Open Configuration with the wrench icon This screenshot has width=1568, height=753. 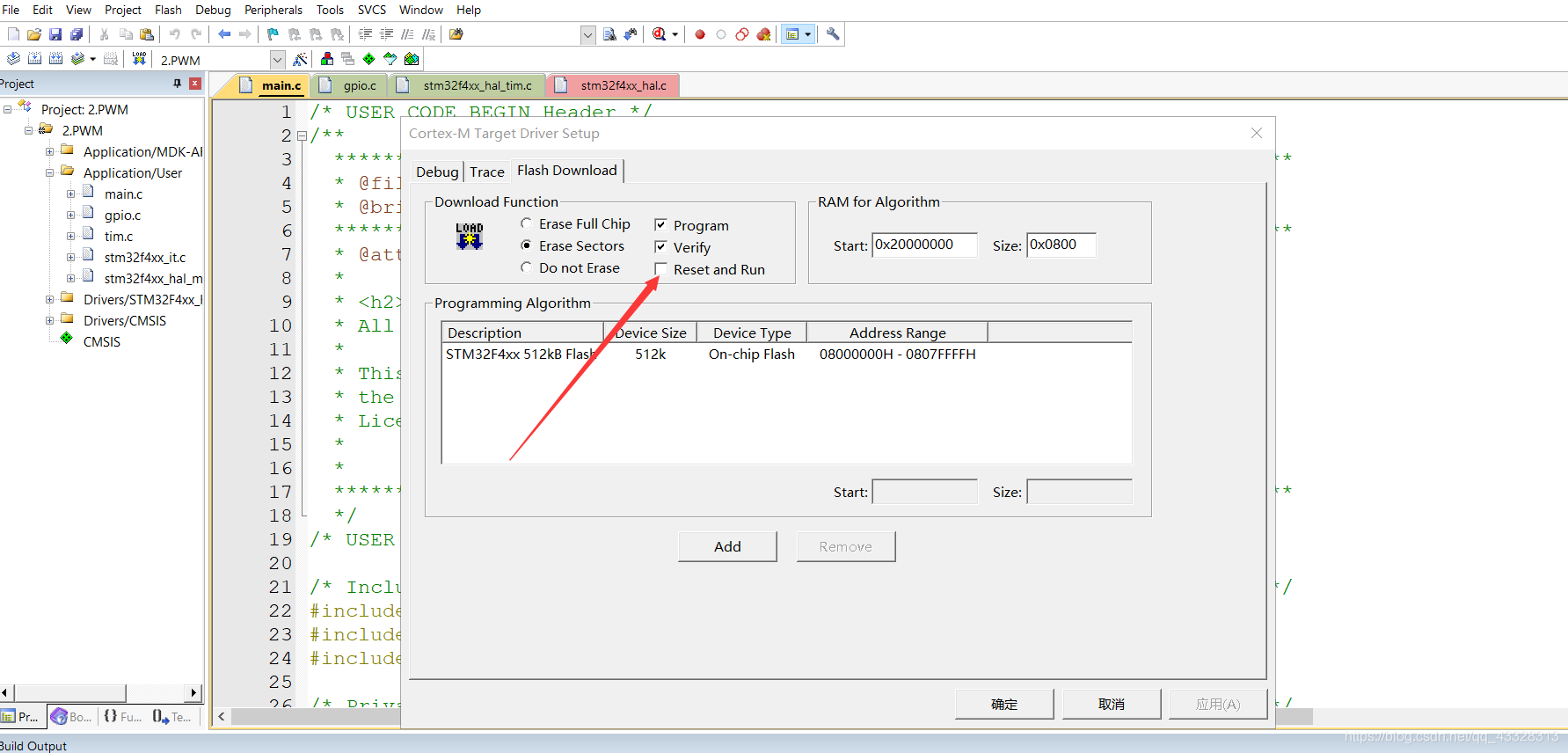(x=833, y=34)
